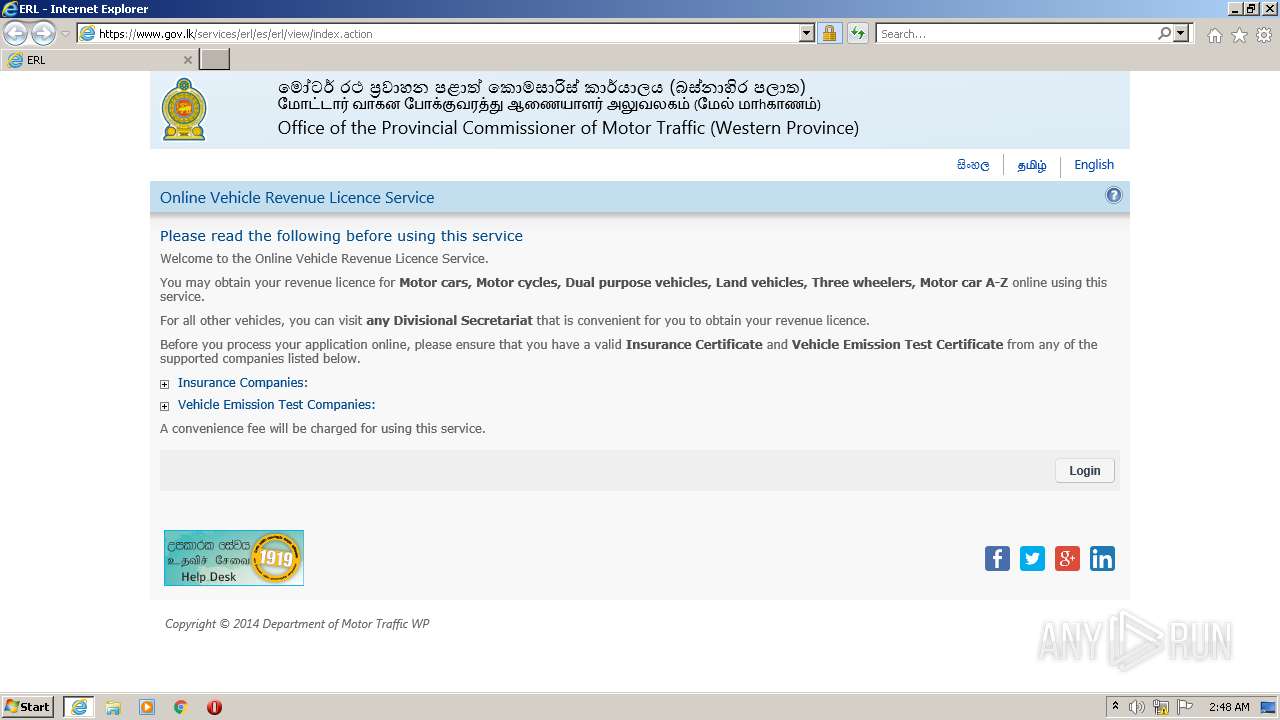Open the search provider dropdown arrow

(x=1182, y=33)
